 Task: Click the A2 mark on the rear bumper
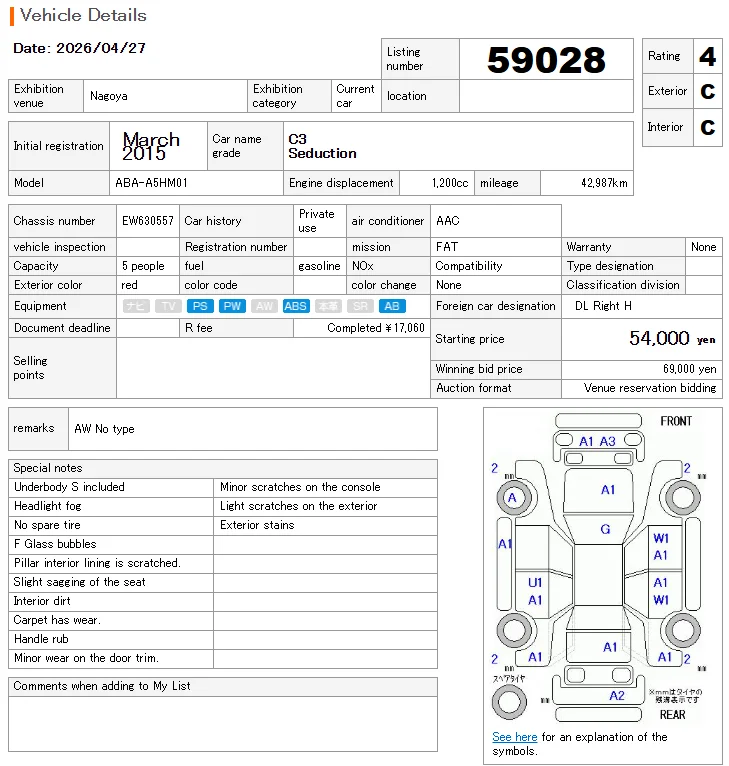click(x=617, y=696)
